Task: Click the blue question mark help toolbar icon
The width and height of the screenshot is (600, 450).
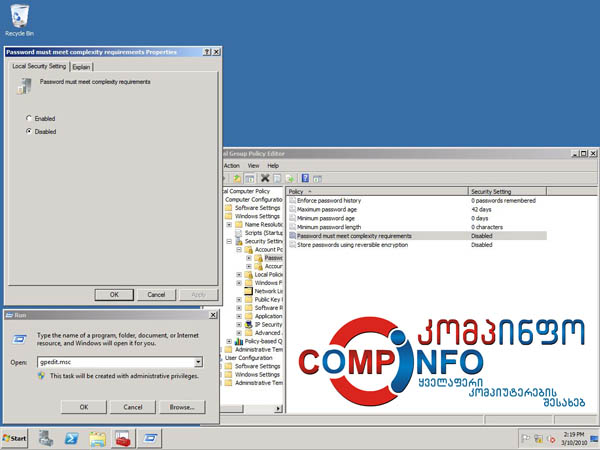Action: tap(305, 178)
